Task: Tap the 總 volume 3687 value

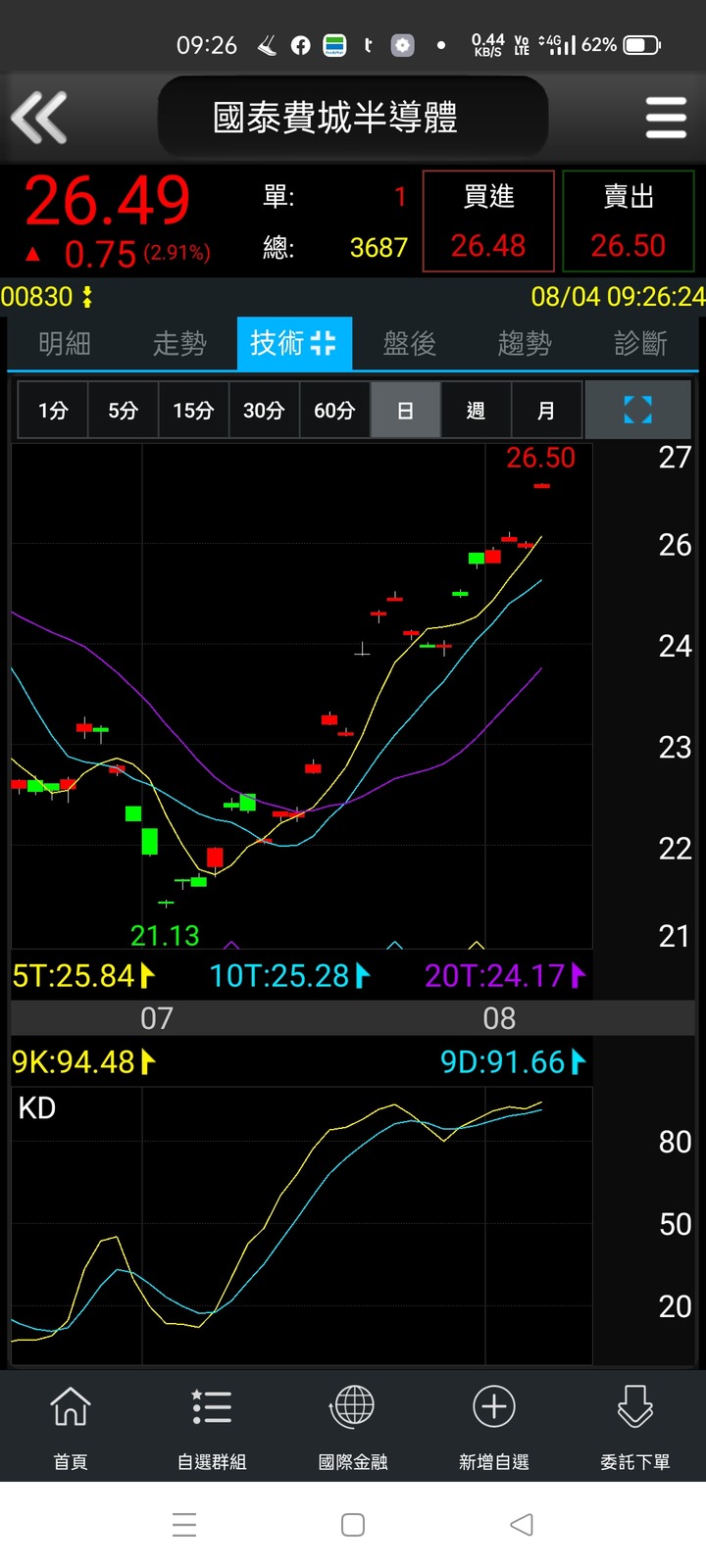Action: tap(378, 247)
